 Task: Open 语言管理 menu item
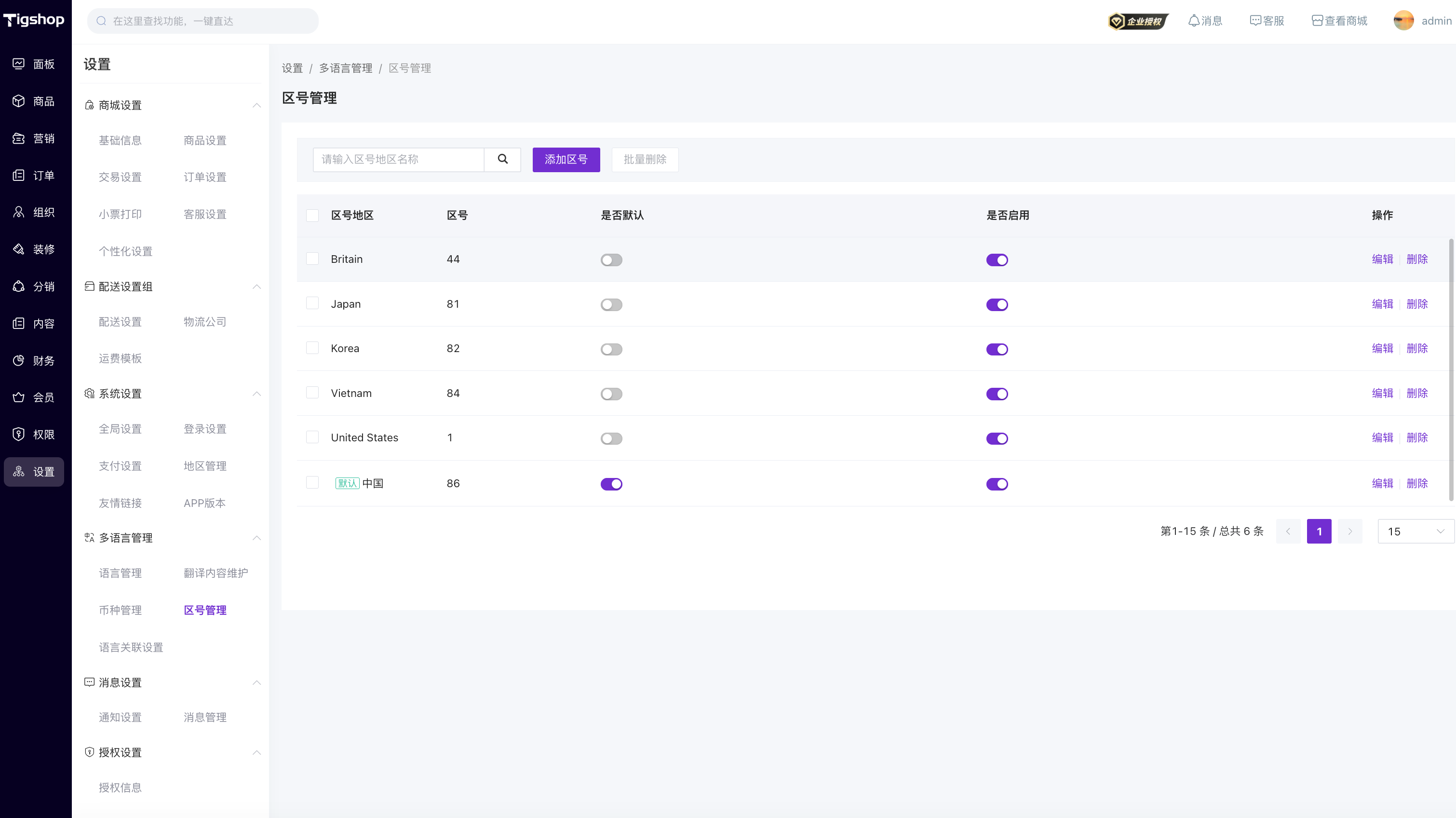(x=120, y=573)
